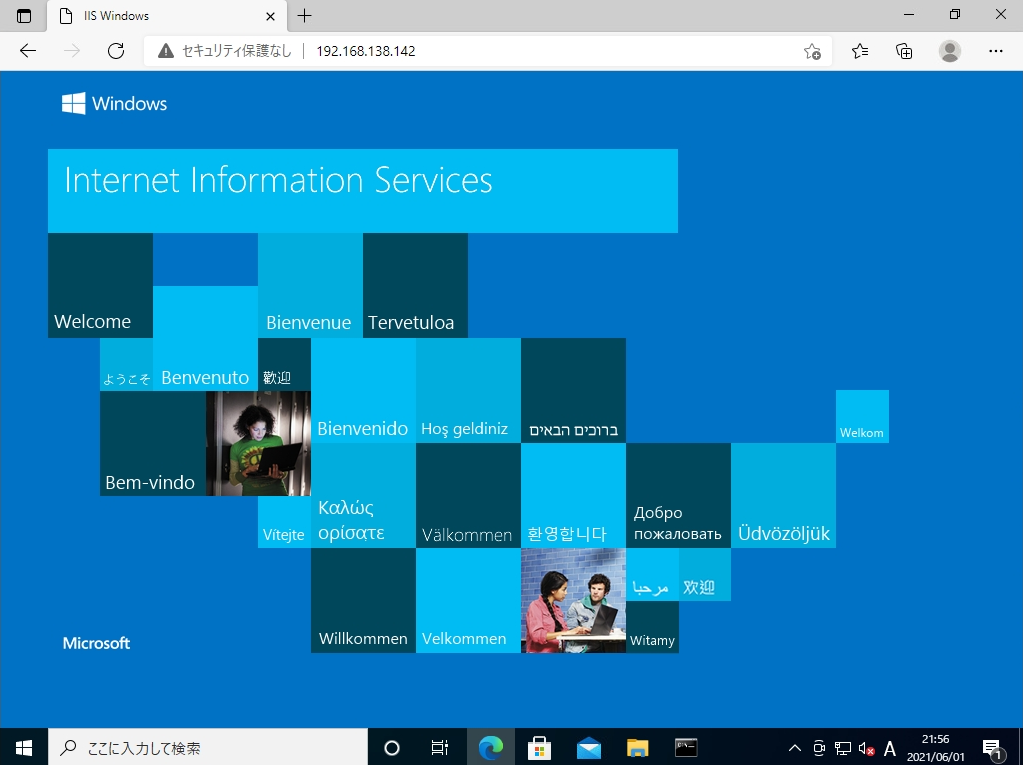Click the Hoş geldiniz tile
Image resolution: width=1023 pixels, height=765 pixels.
pos(468,391)
